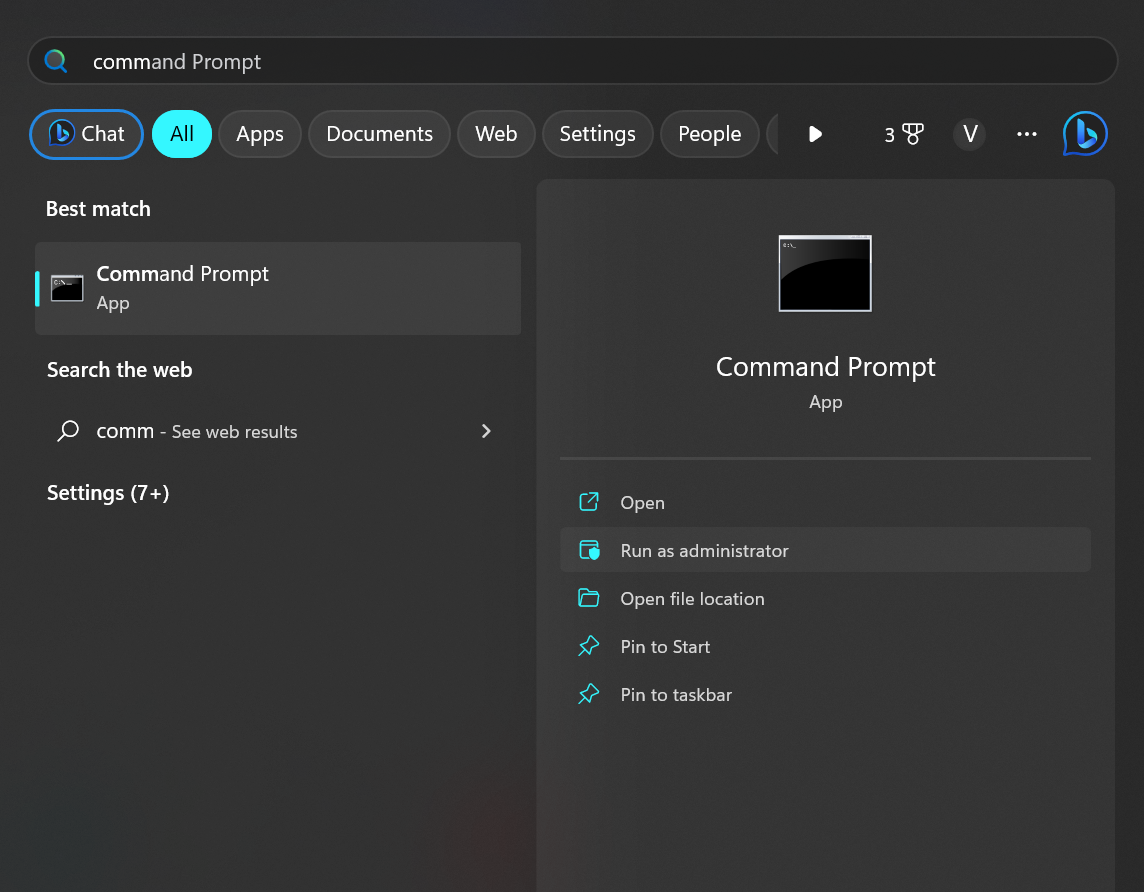This screenshot has height=892, width=1144.
Task: Click the Command Prompt icon in Best match
Action: 67,288
